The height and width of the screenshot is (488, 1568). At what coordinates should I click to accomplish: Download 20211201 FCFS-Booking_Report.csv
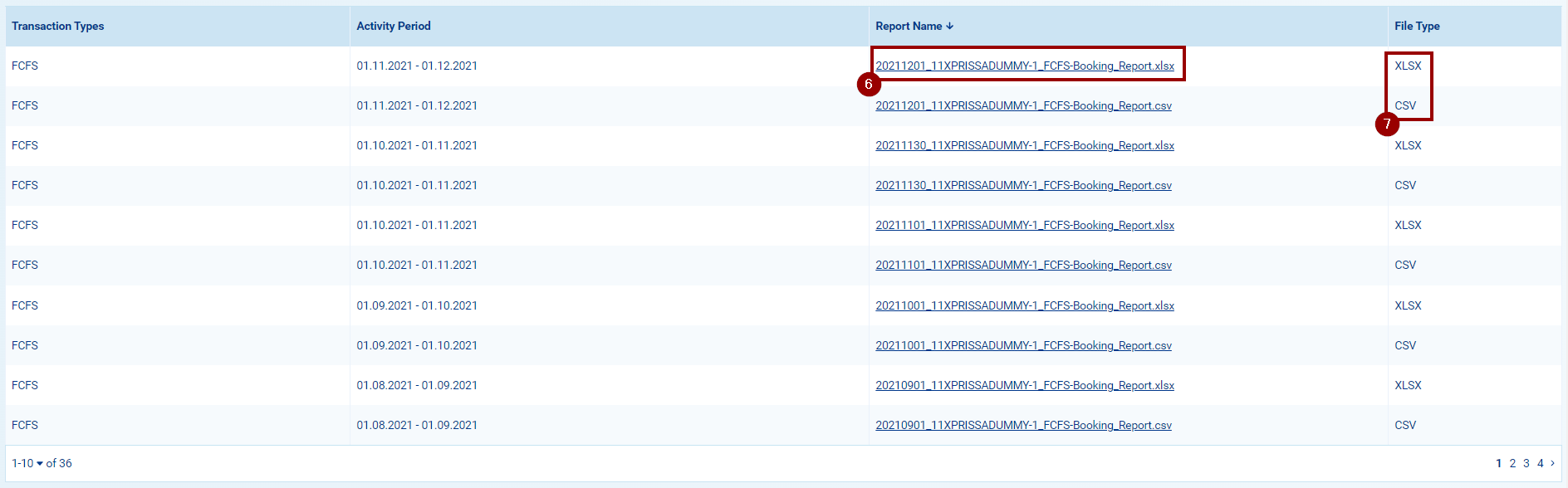point(1023,105)
